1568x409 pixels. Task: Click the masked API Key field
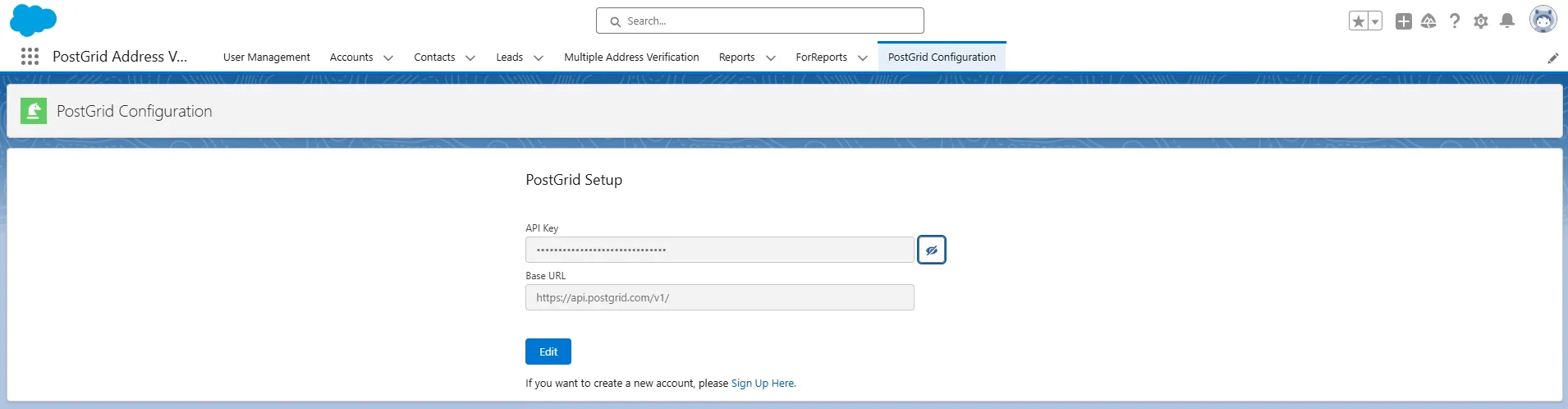coord(720,250)
